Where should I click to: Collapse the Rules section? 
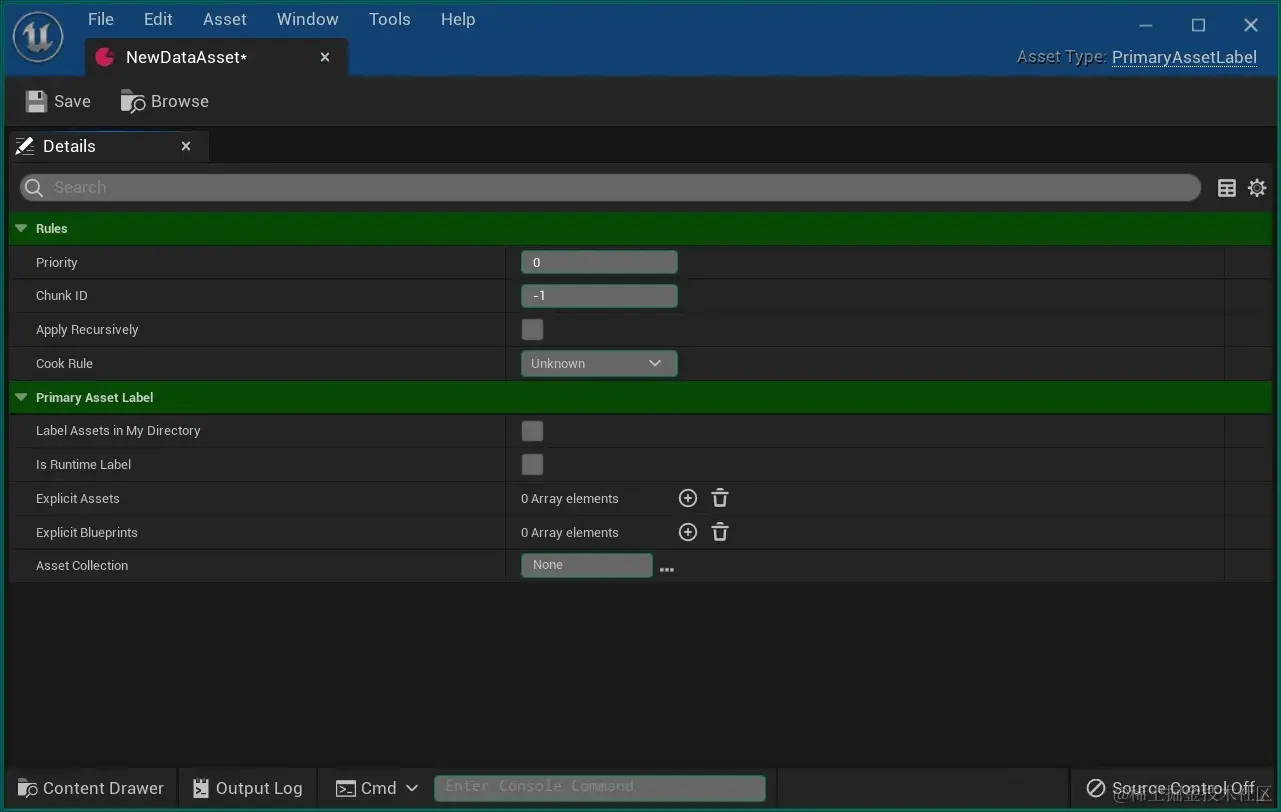tap(21, 229)
